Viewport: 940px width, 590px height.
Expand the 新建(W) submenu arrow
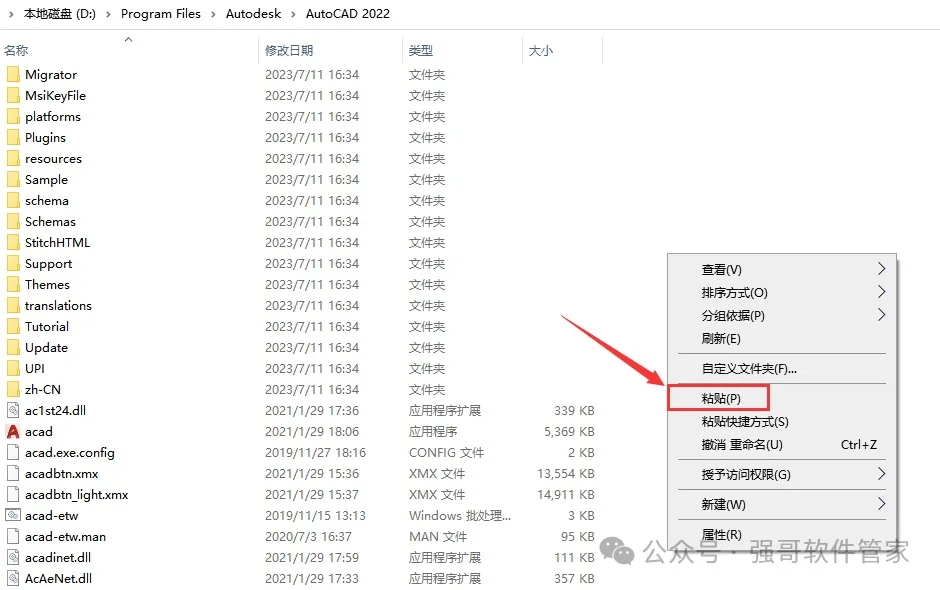tap(881, 504)
